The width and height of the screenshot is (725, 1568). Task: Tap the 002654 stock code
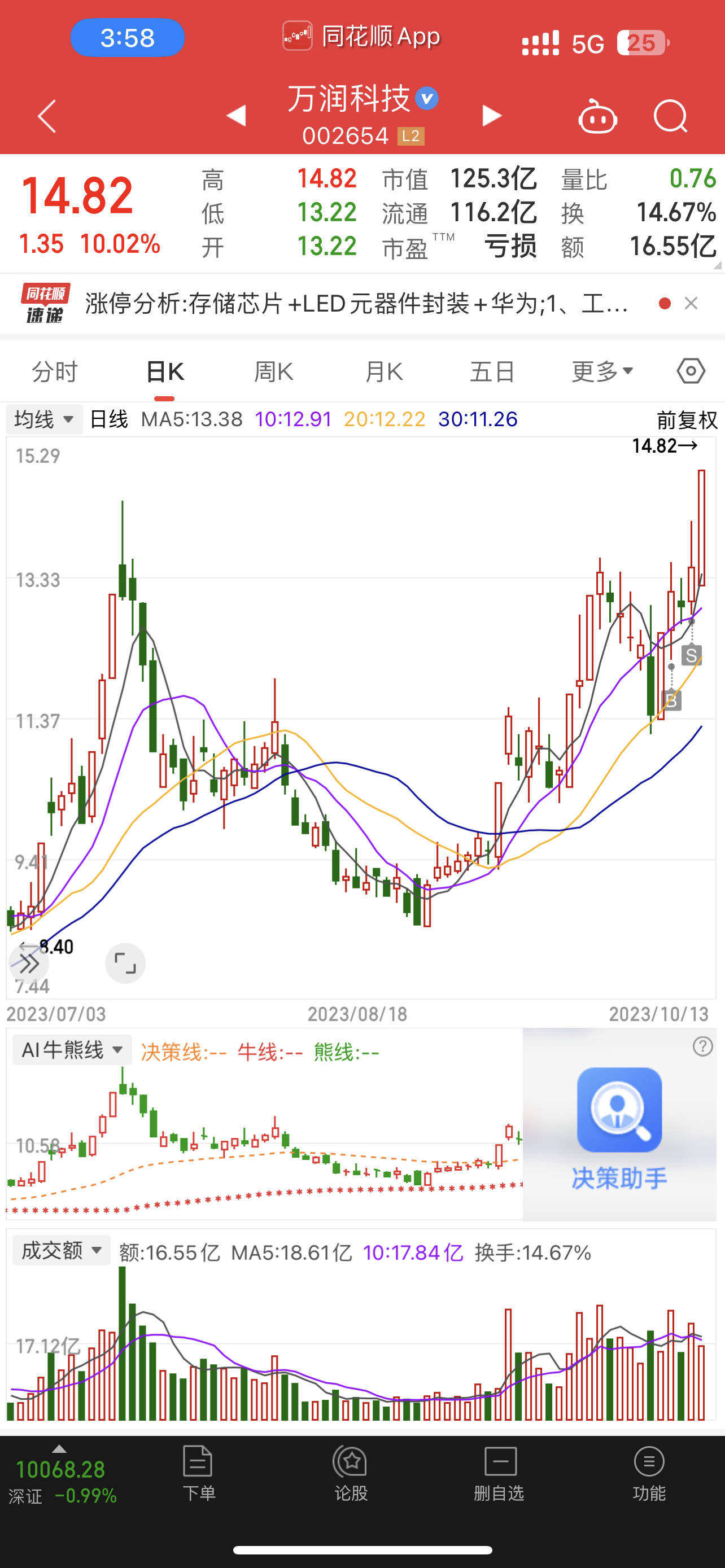[345, 135]
